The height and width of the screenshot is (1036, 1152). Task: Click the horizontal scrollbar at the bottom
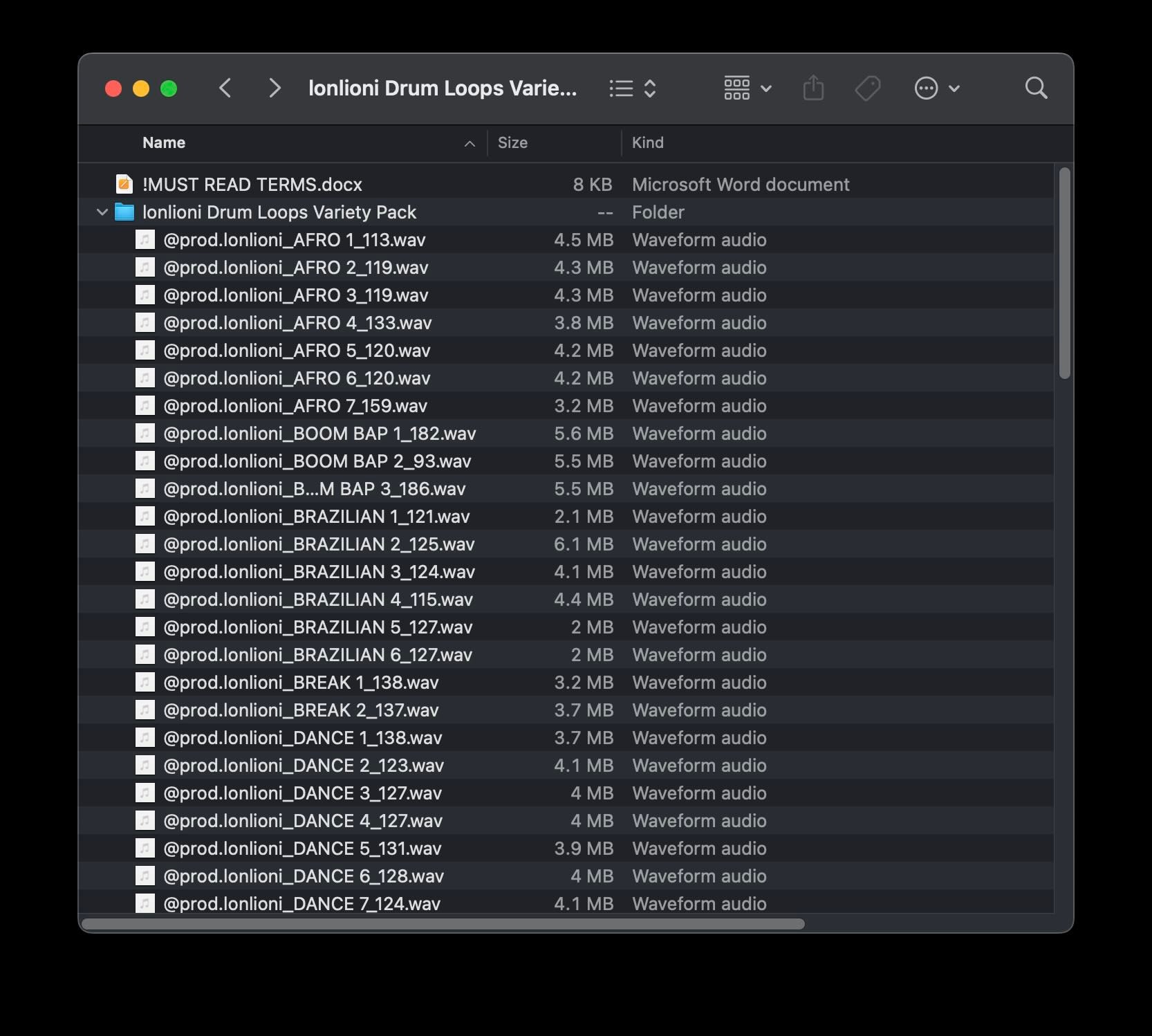(443, 924)
